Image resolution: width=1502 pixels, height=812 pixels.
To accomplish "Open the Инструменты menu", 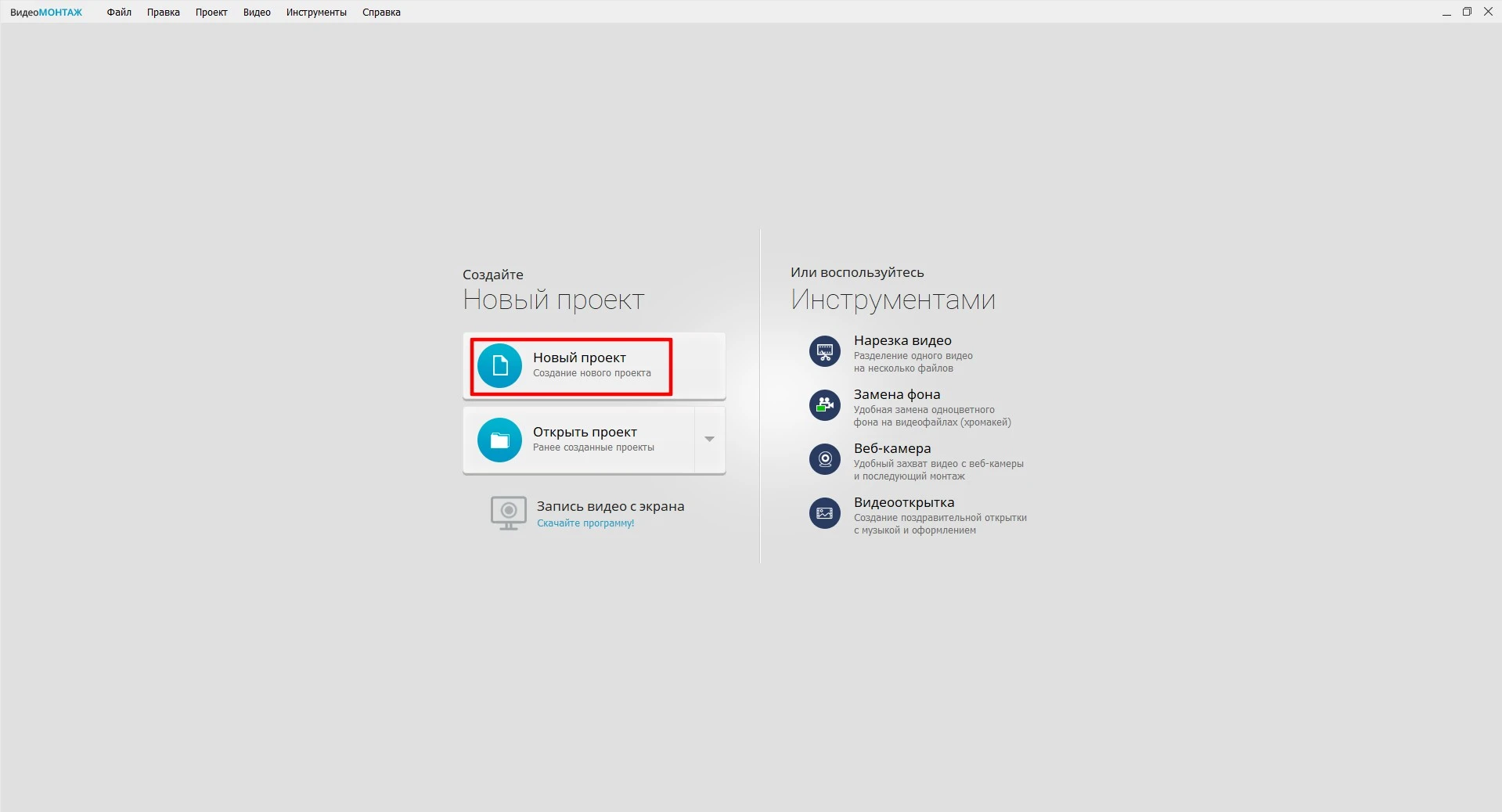I will 316,13.
